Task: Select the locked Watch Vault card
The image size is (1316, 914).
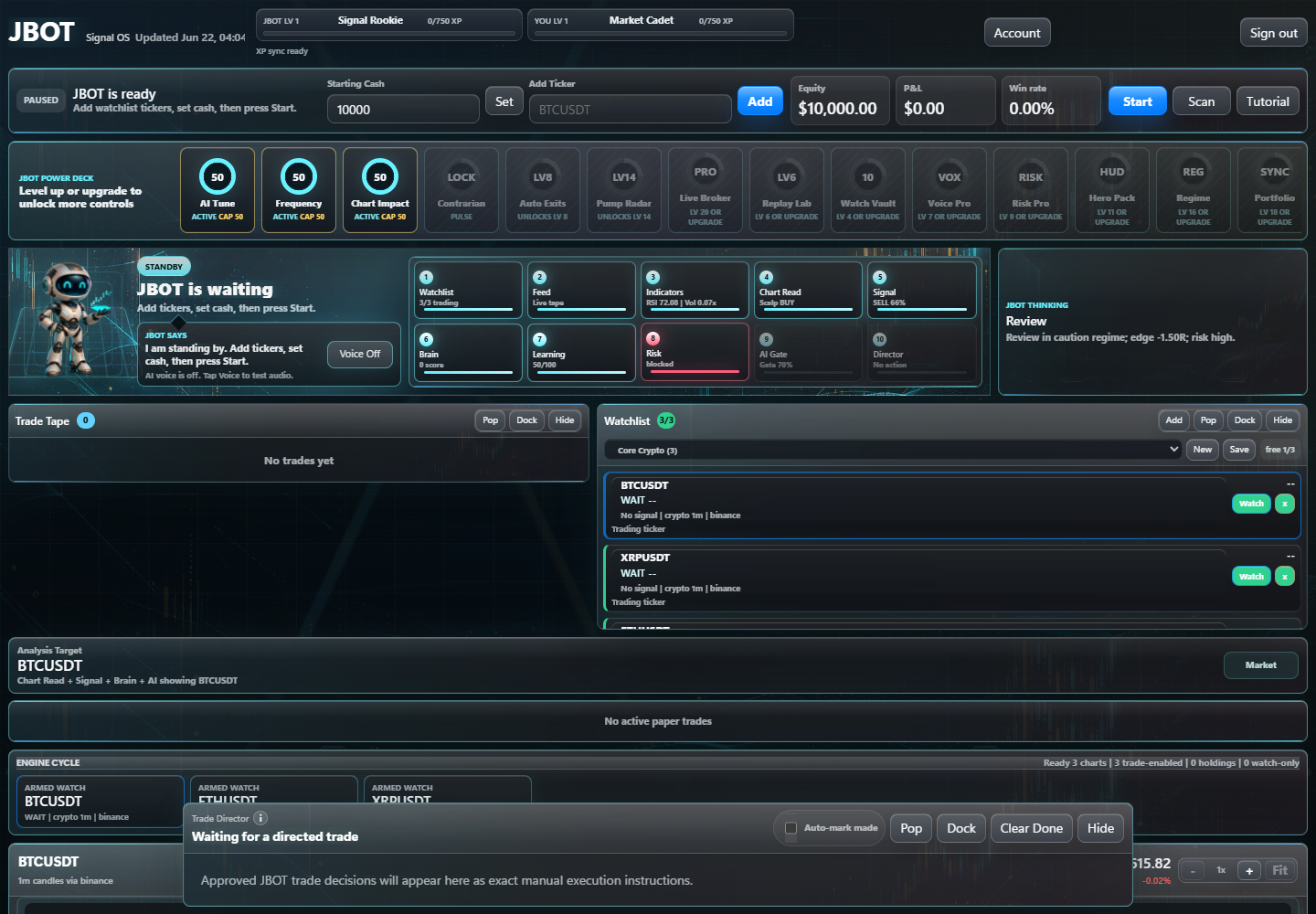Action: [868, 190]
